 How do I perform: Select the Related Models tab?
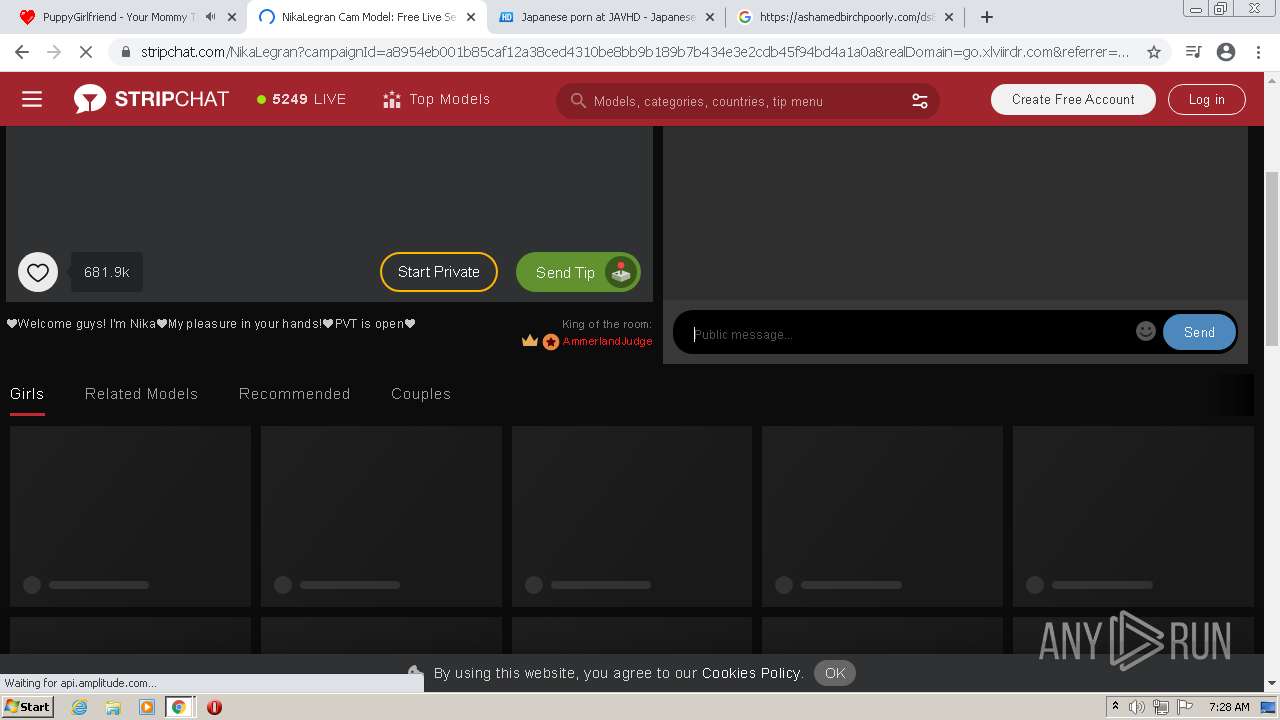[141, 394]
